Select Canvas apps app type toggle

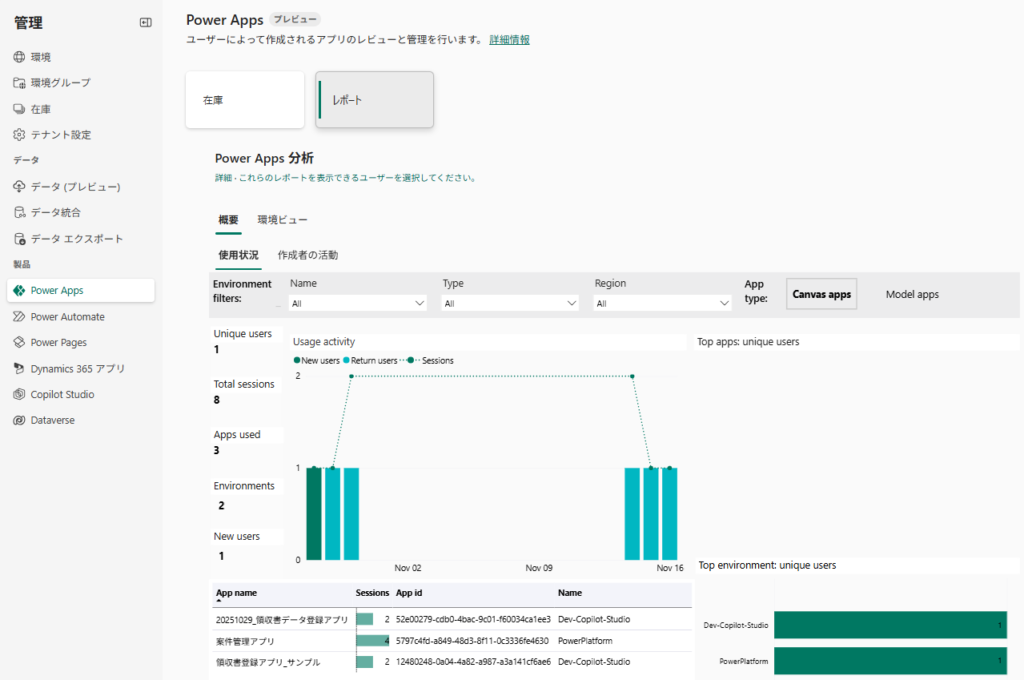pos(821,294)
